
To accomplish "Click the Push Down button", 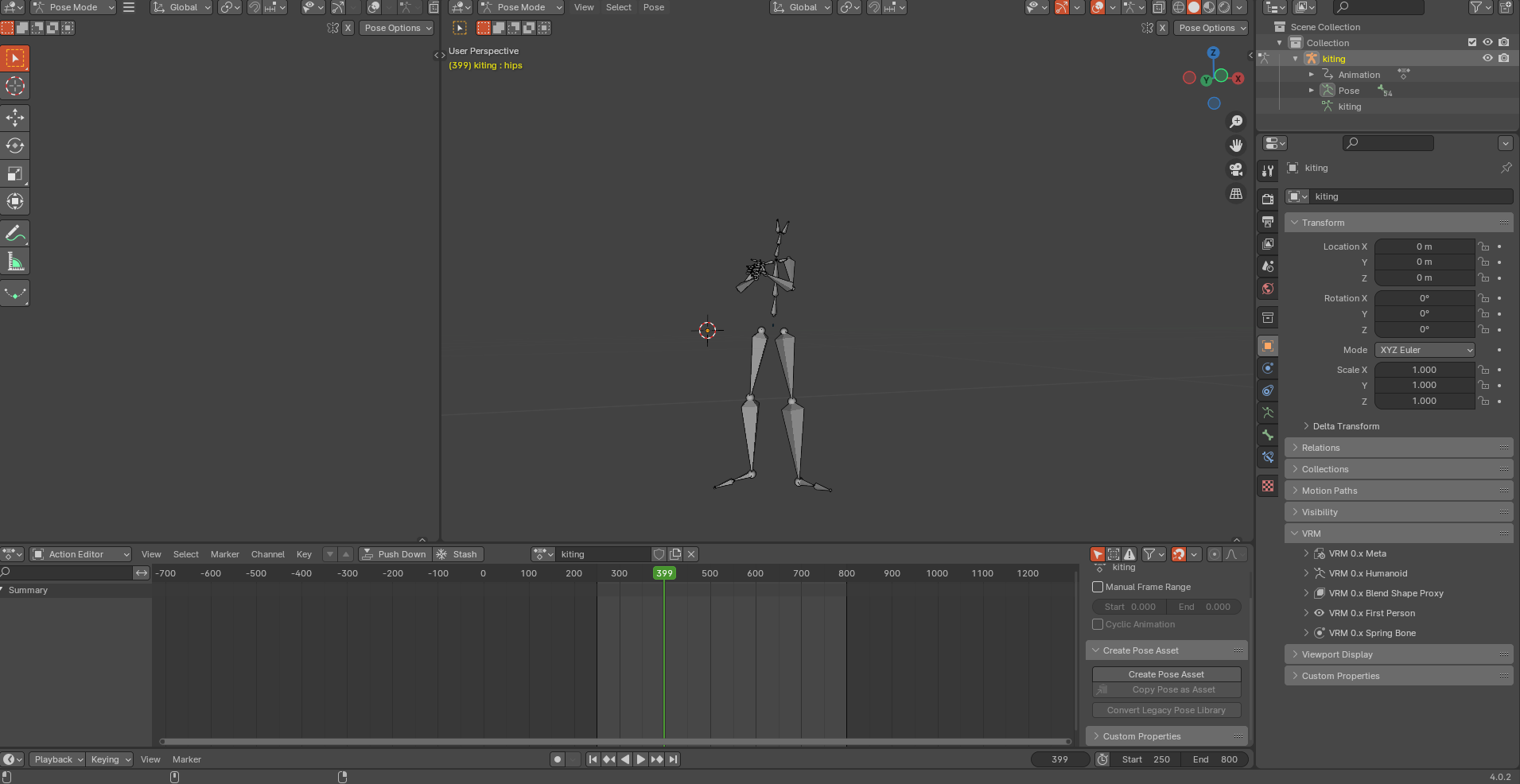I will 395,554.
